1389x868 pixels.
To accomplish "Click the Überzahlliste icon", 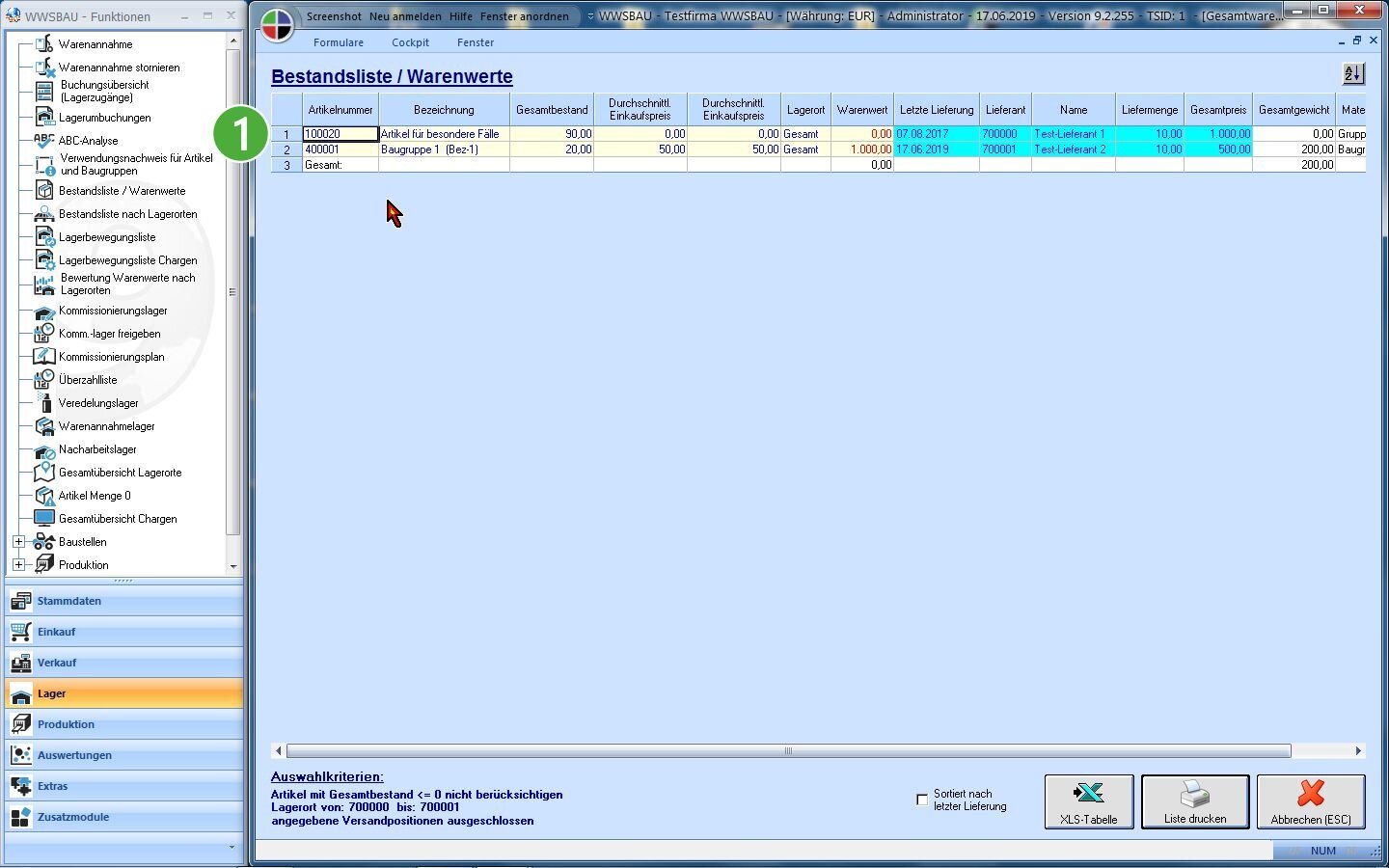I will (44, 380).
